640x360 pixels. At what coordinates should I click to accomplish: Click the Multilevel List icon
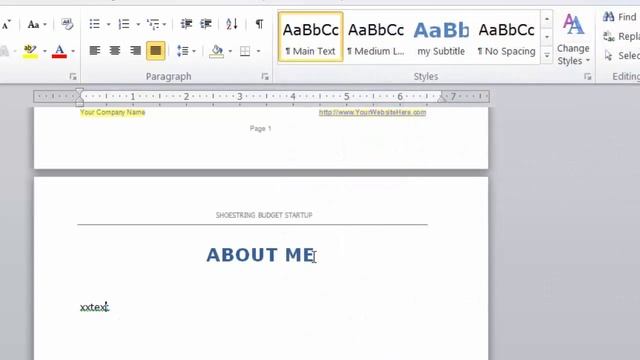pyautogui.click(x=153, y=24)
